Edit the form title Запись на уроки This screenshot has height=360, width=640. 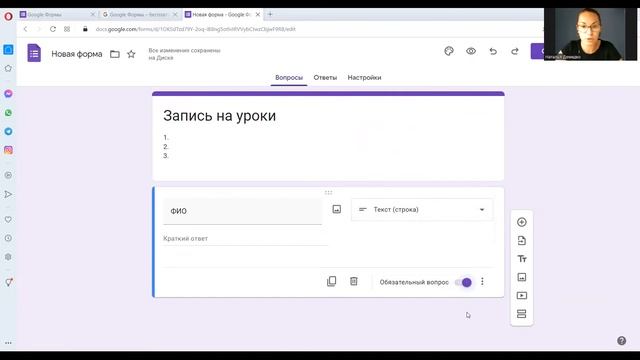(x=220, y=116)
